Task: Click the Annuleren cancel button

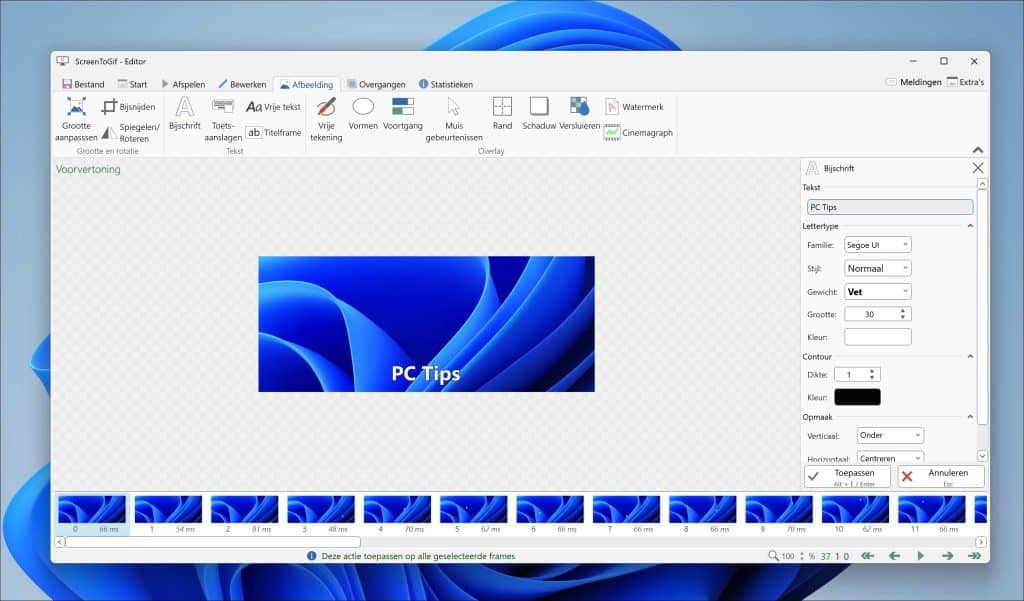Action: [x=940, y=476]
